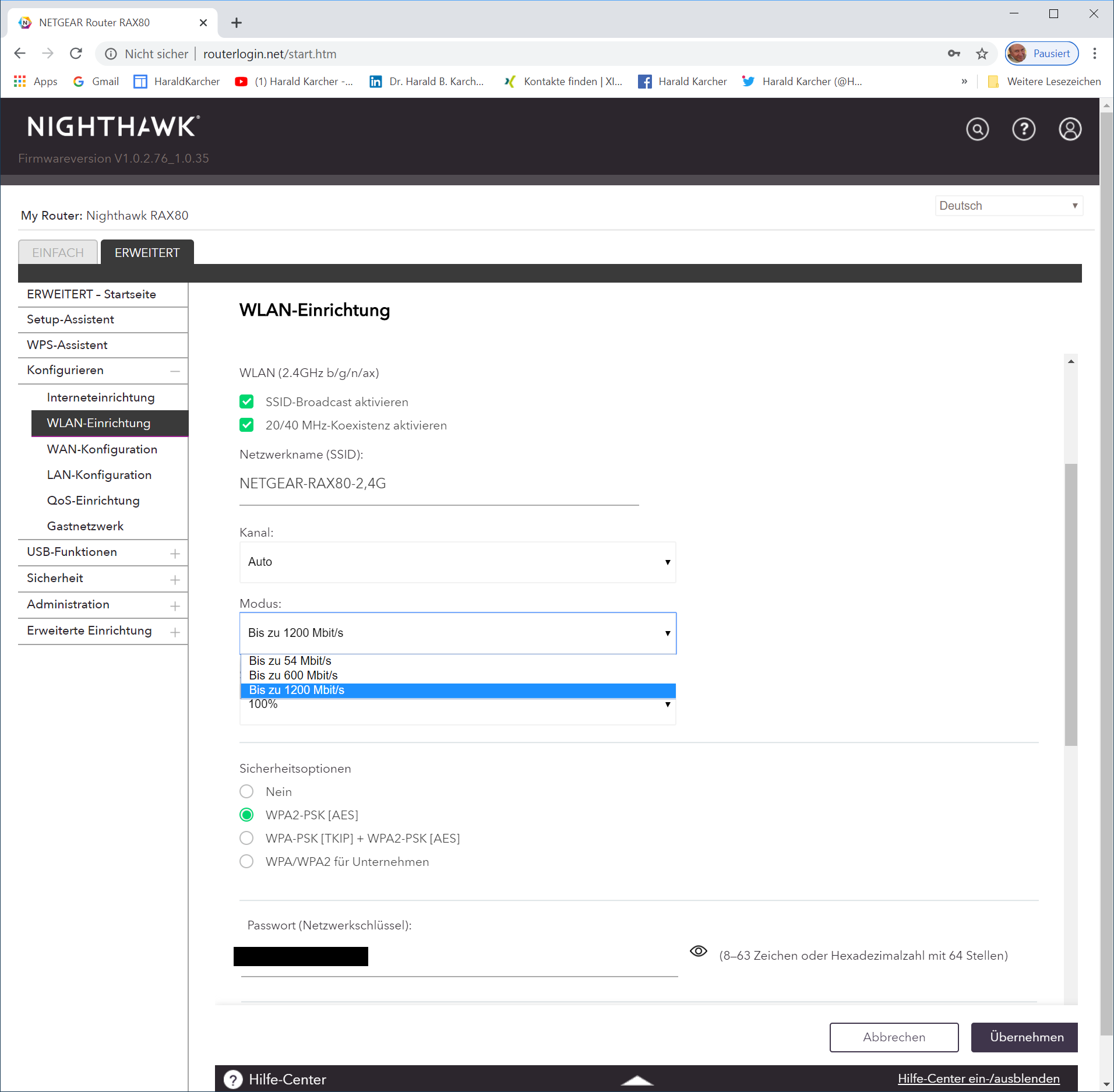
Task: Switch to the ERWEITERT tab
Action: point(147,252)
